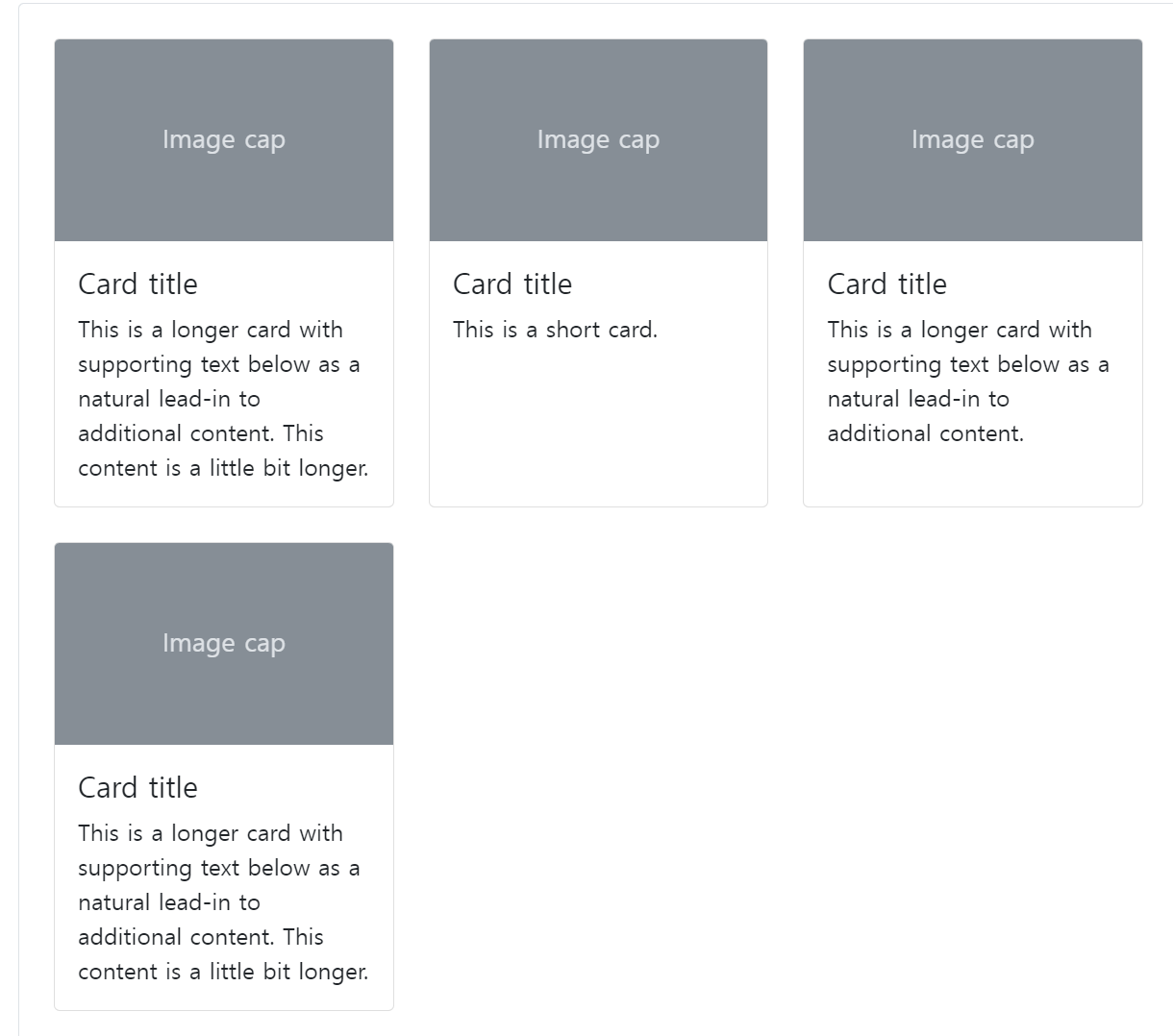Open the Image cap of the second-row card

click(224, 644)
